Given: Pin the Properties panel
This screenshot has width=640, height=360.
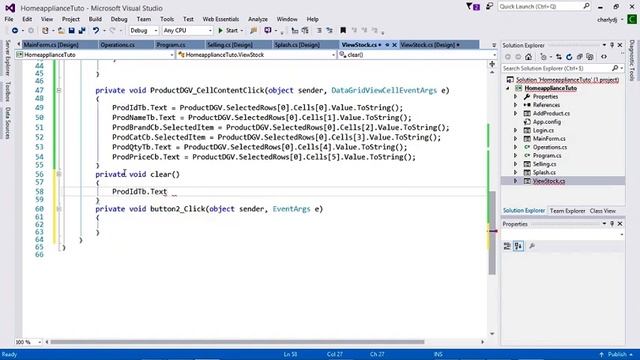Looking at the screenshot, I should point(612,224).
